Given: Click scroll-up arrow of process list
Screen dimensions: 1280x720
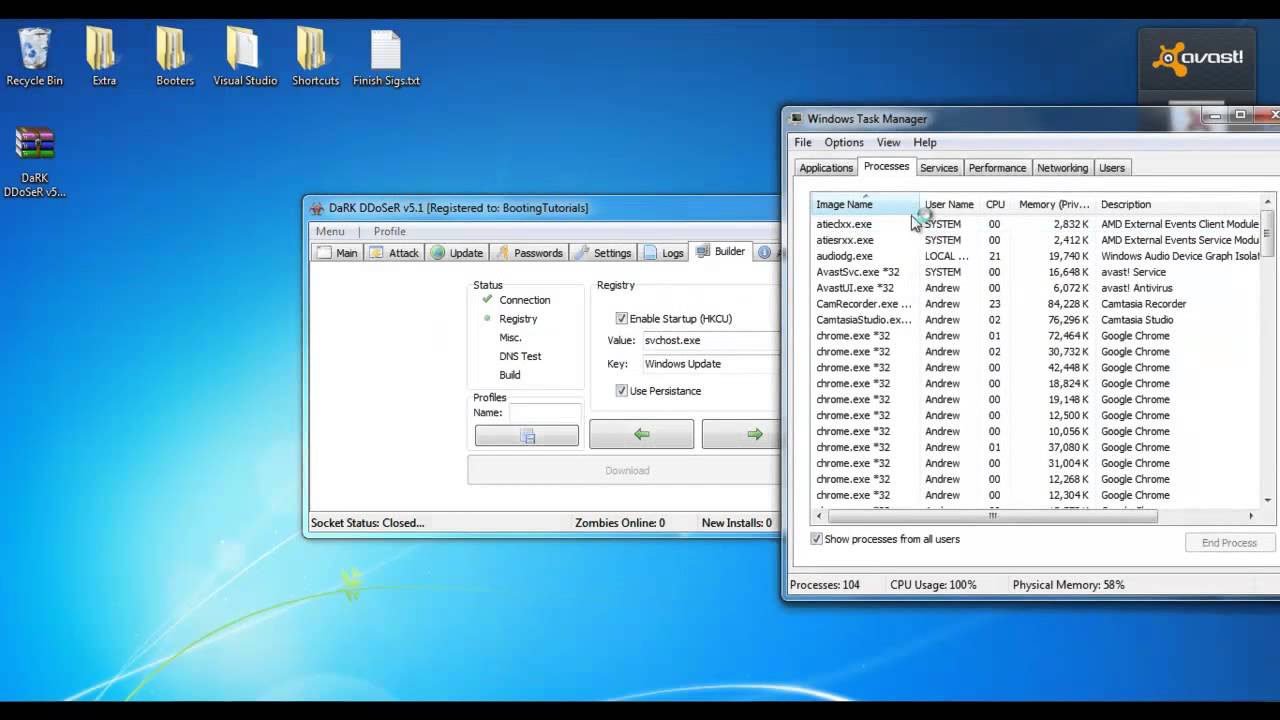Looking at the screenshot, I should coord(1268,203).
